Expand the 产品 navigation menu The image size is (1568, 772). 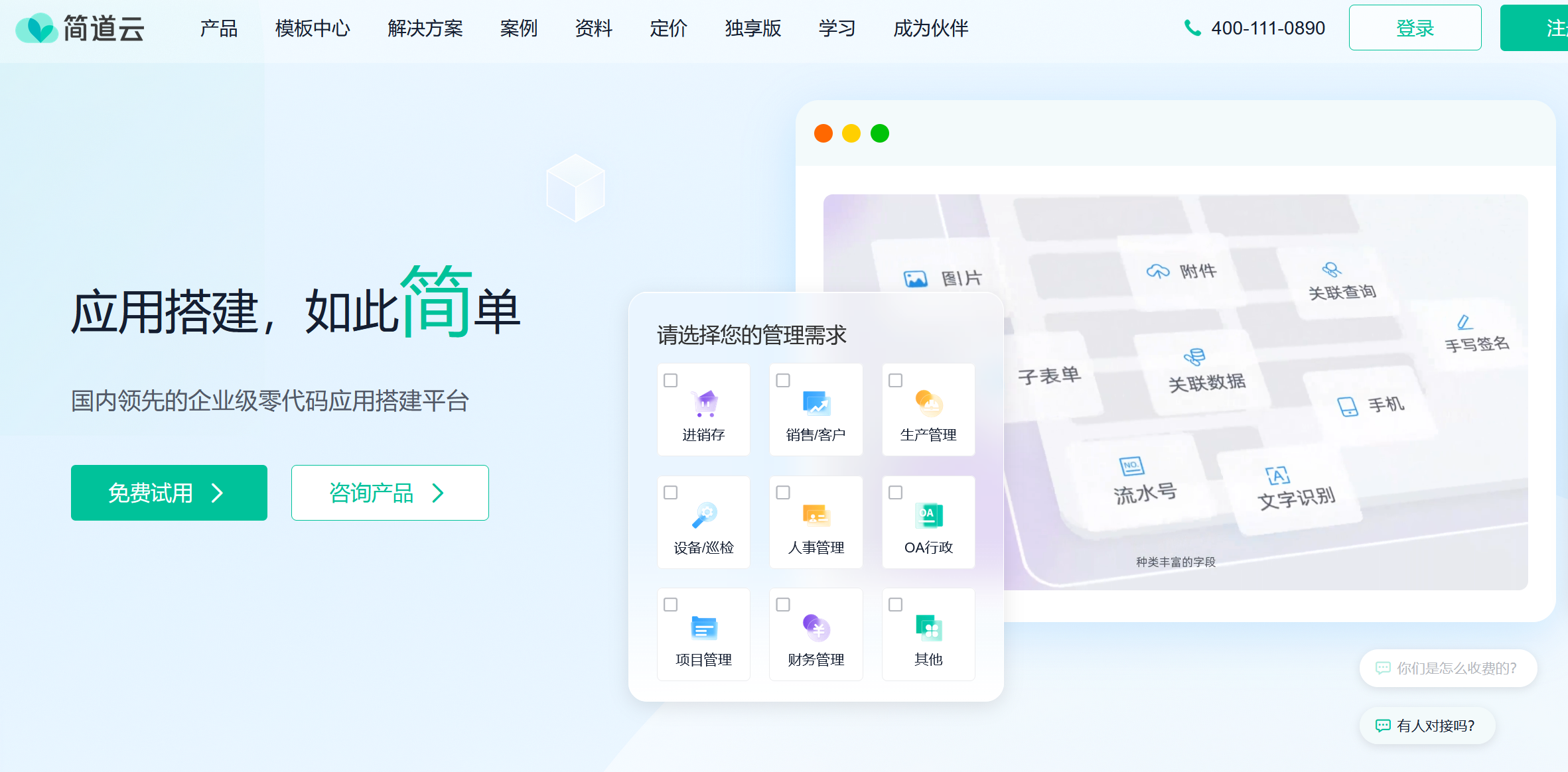[218, 29]
